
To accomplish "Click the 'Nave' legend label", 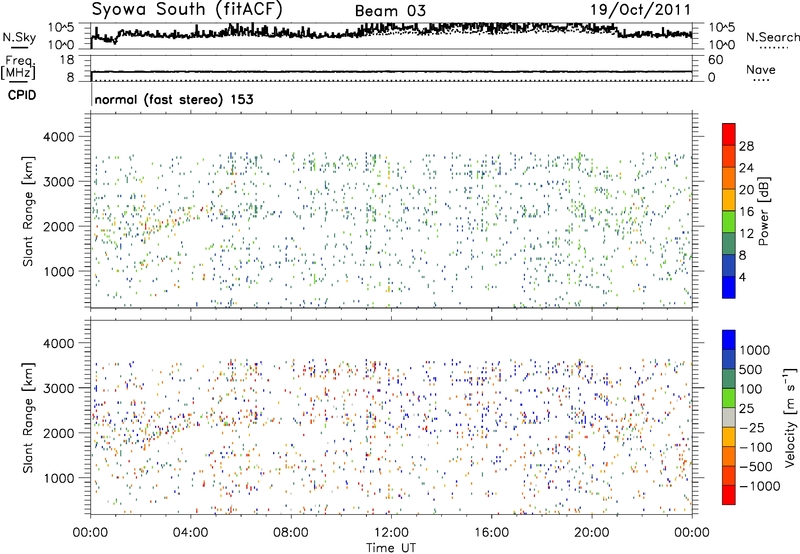I will click(761, 69).
